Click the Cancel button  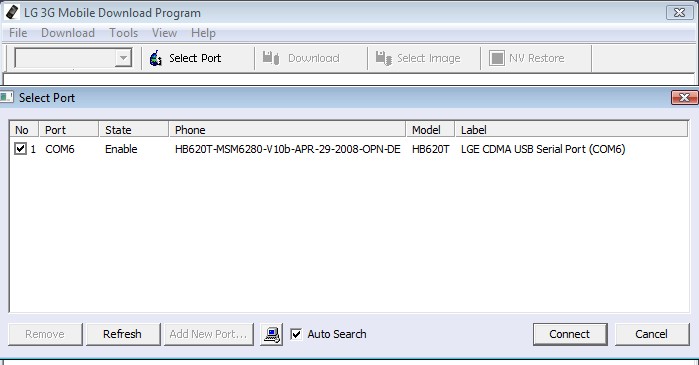652,334
